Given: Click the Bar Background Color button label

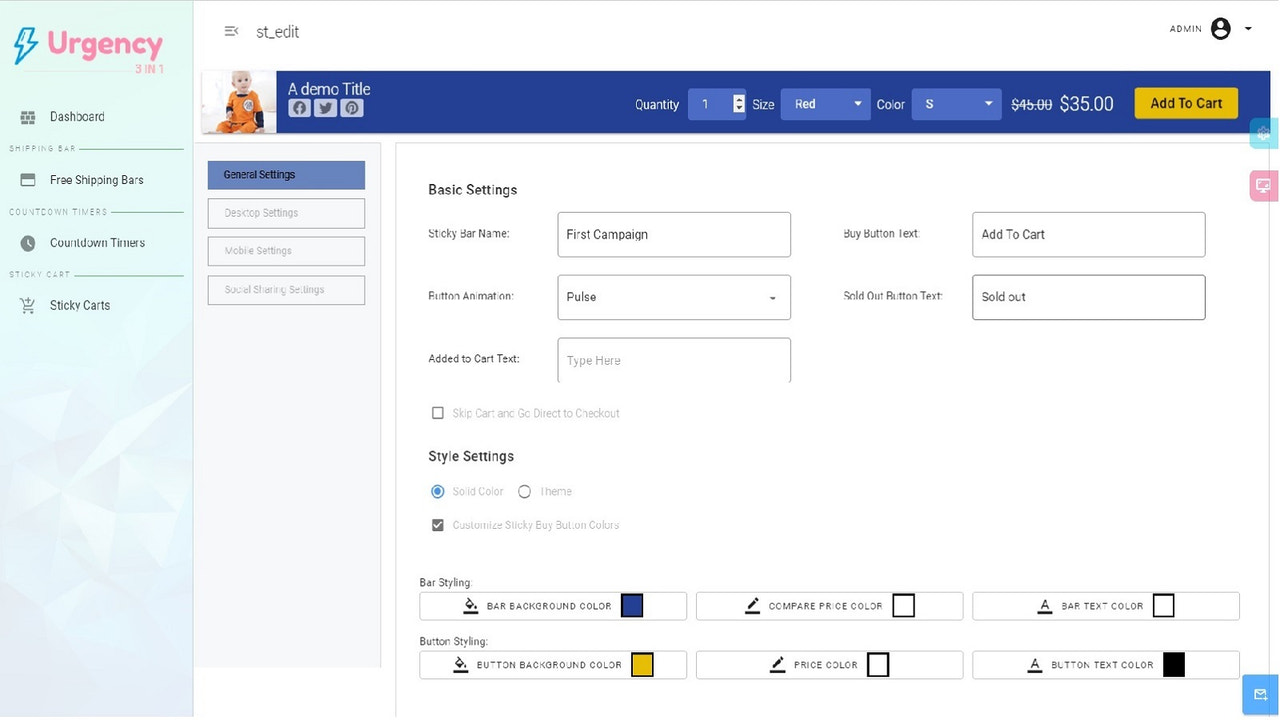Looking at the screenshot, I should [549, 606].
